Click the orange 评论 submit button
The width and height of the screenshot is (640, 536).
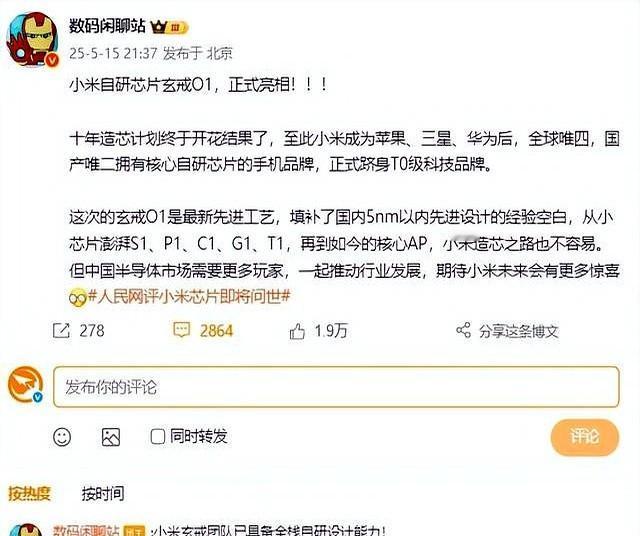pyautogui.click(x=584, y=437)
